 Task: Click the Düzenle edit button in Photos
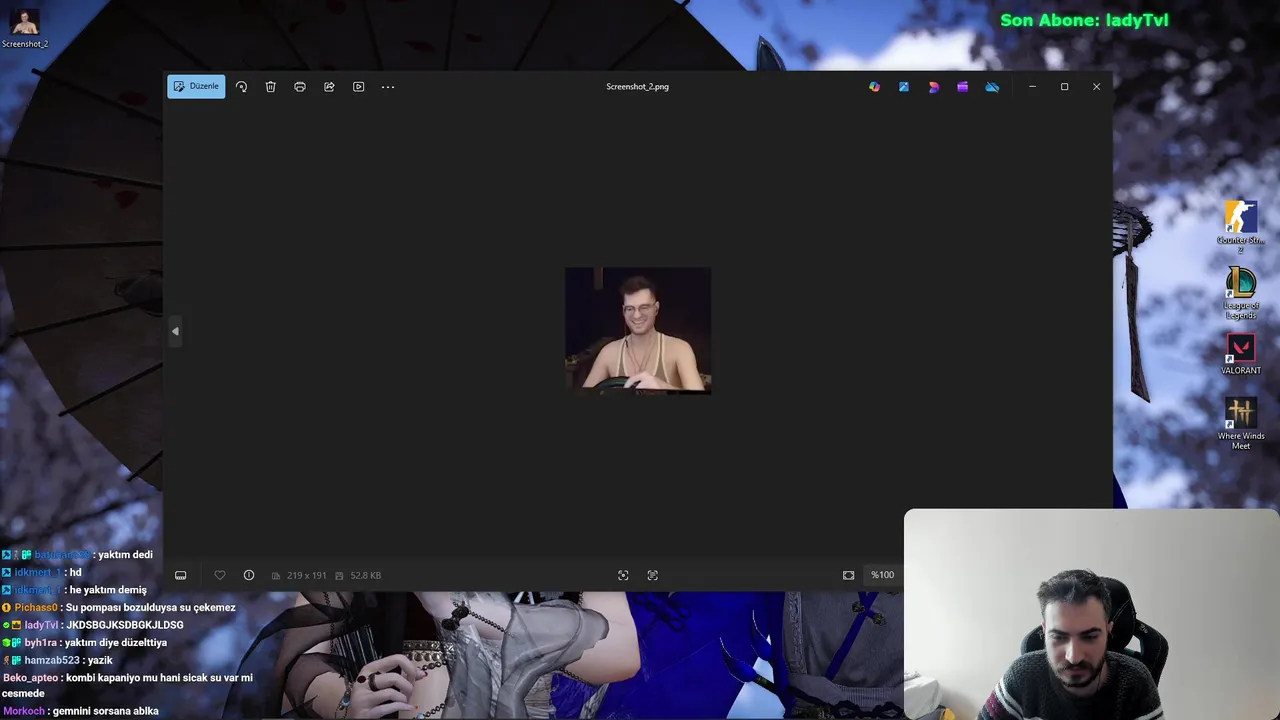point(196,86)
